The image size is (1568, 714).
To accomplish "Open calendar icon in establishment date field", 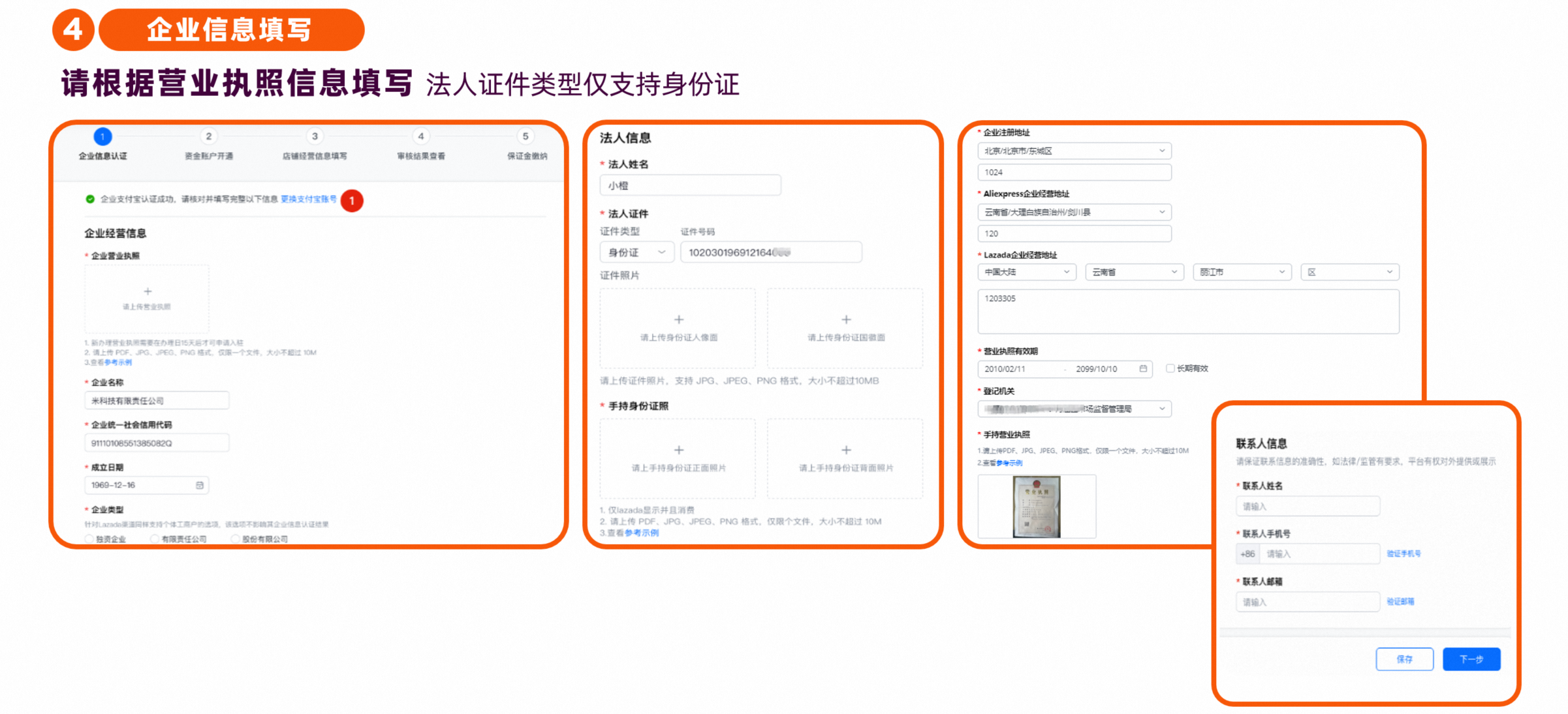I will pyautogui.click(x=200, y=486).
